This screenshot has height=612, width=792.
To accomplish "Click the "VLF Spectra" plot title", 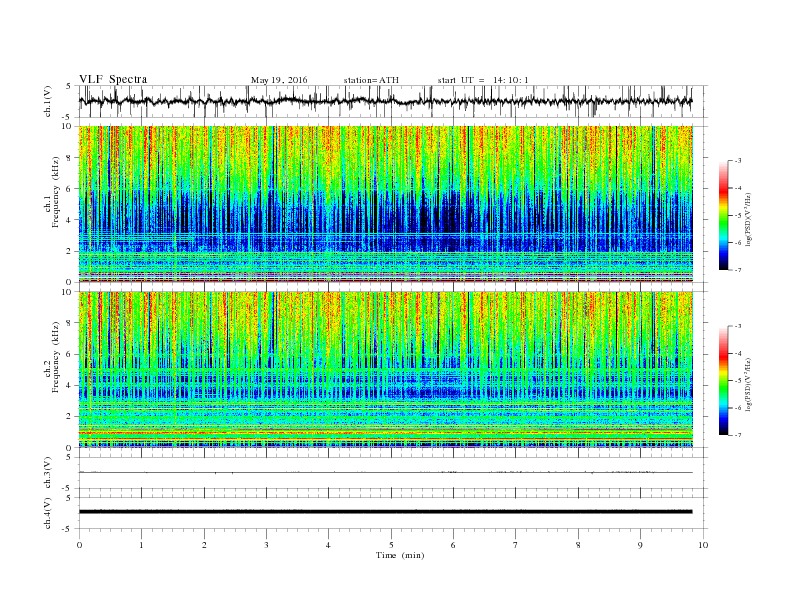I will (113, 79).
